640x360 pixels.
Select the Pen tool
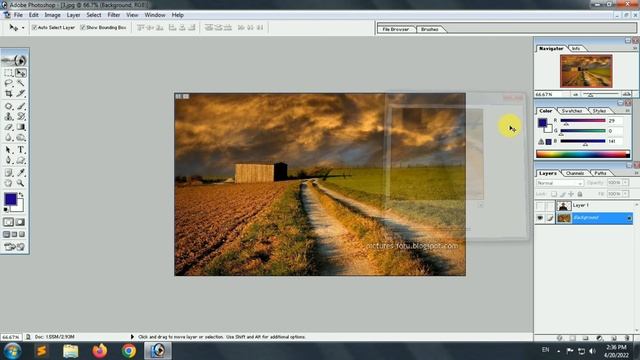click(8, 160)
